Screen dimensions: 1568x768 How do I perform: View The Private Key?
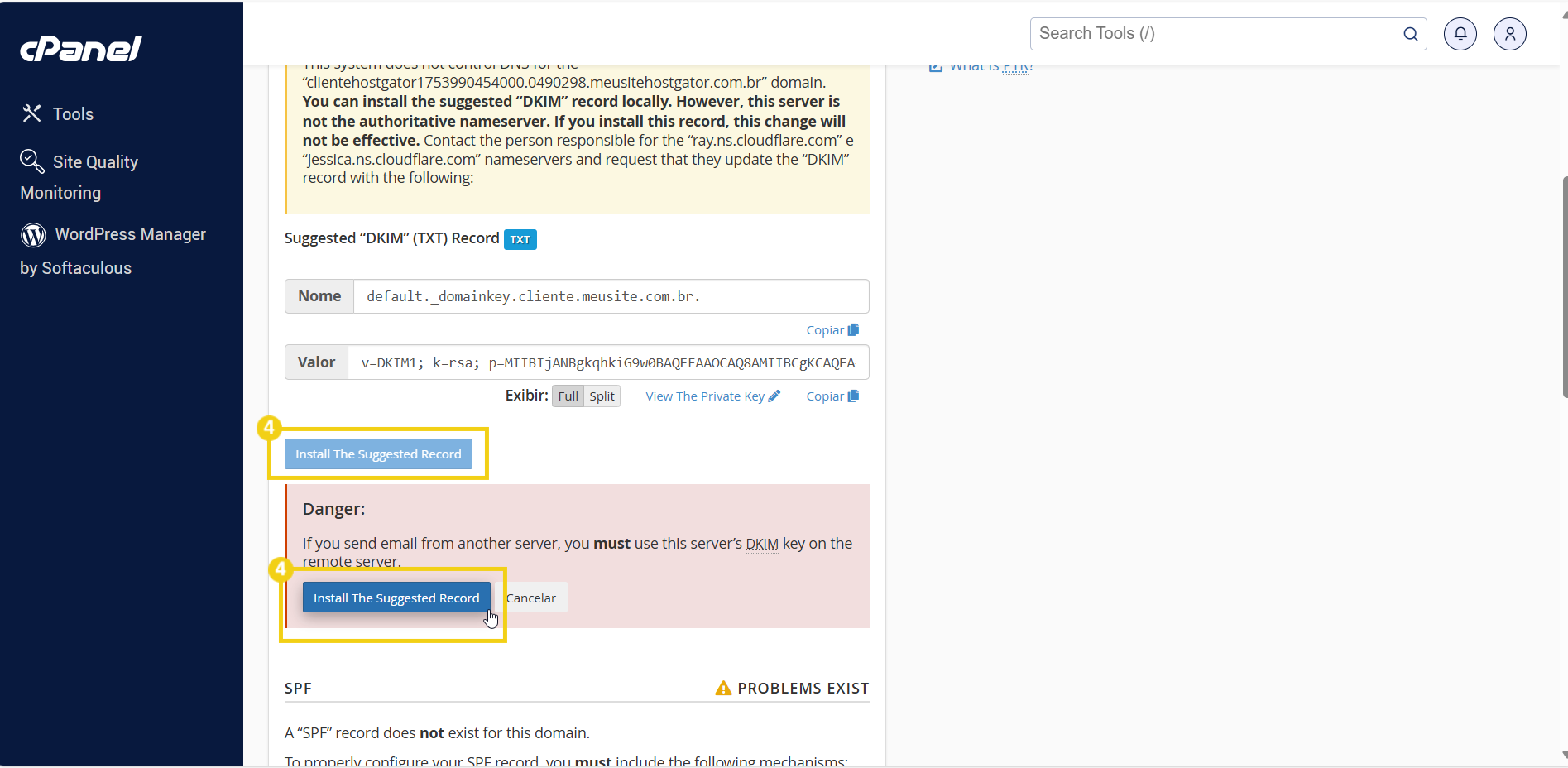(x=712, y=396)
